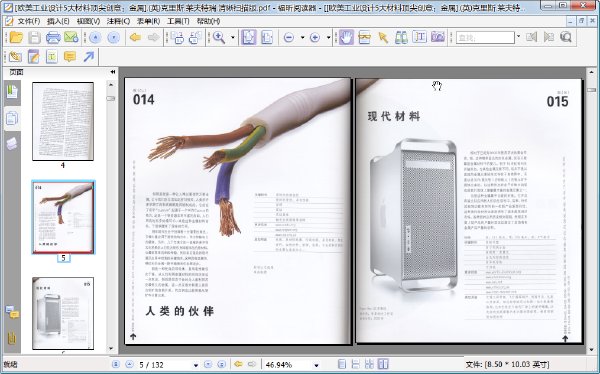Add a comment with speech bubble tool
600x374 pixels.
coord(70,57)
